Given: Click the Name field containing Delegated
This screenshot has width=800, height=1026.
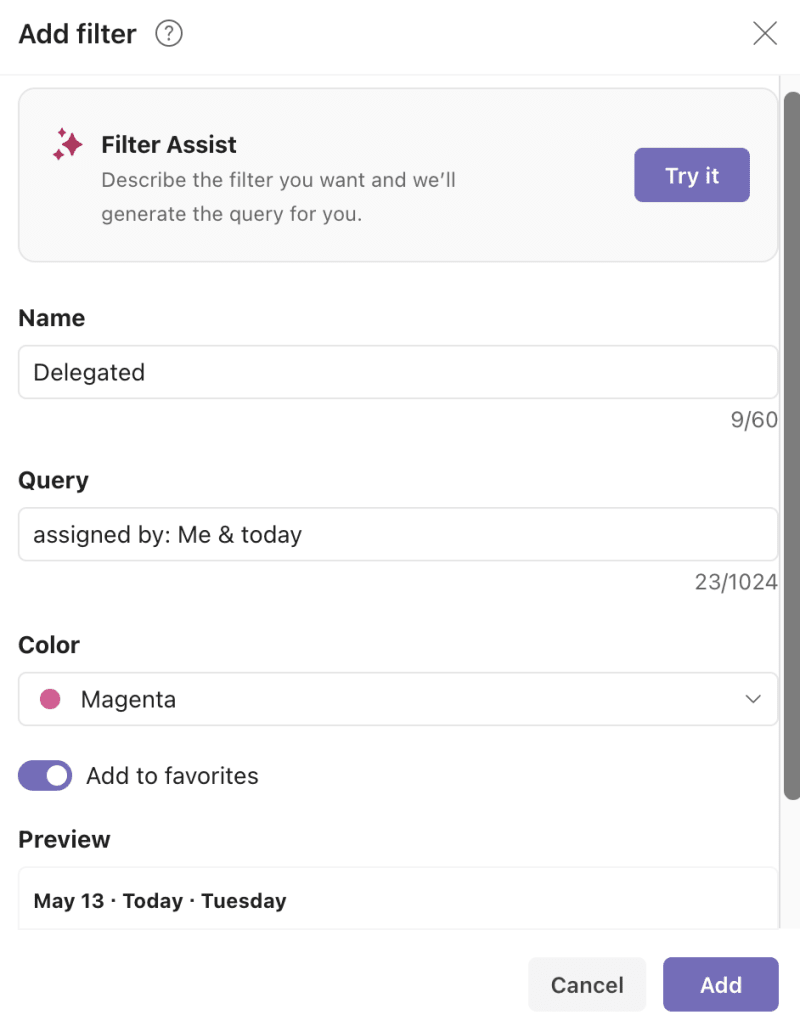Looking at the screenshot, I should pos(398,372).
